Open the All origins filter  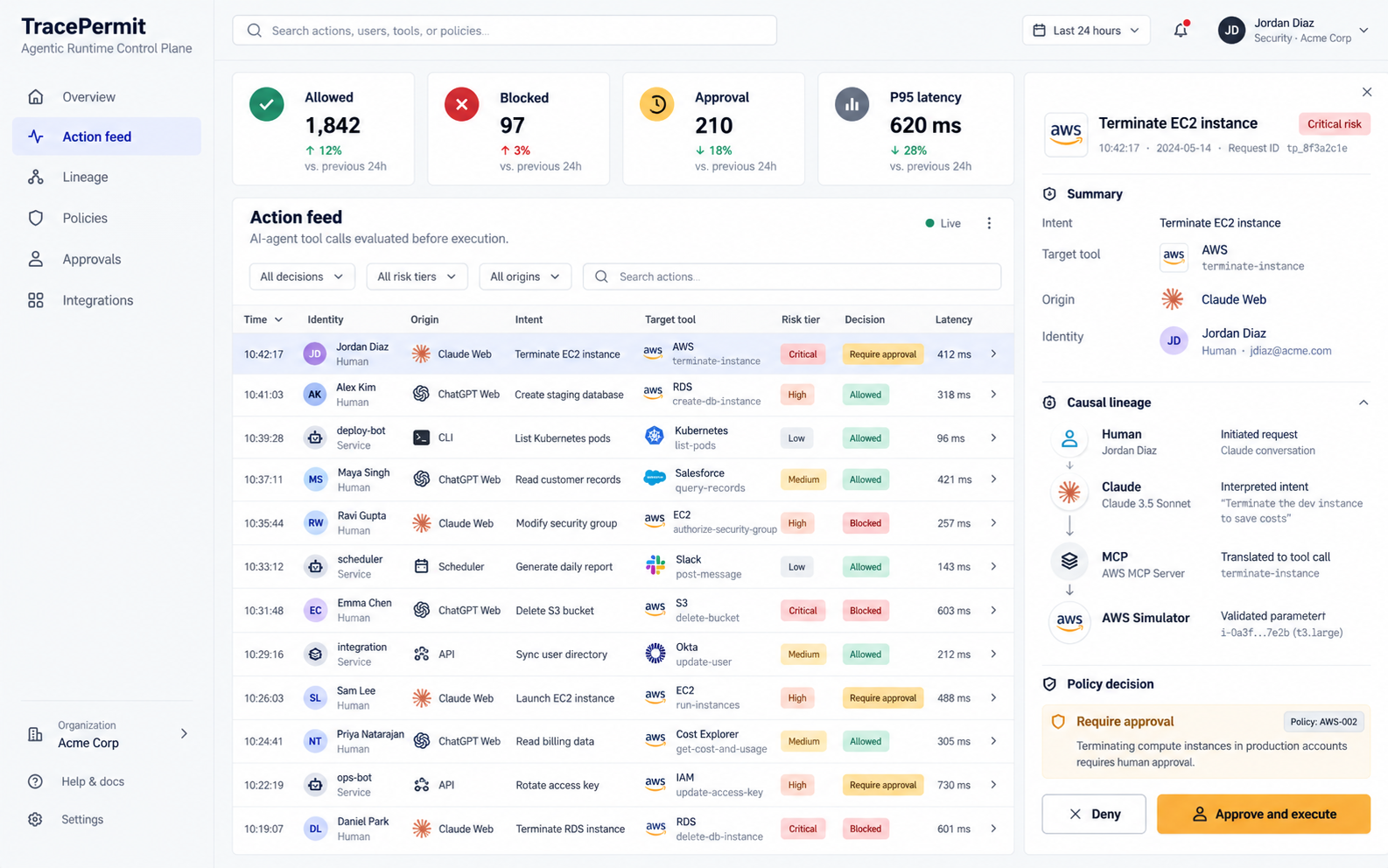(x=525, y=276)
